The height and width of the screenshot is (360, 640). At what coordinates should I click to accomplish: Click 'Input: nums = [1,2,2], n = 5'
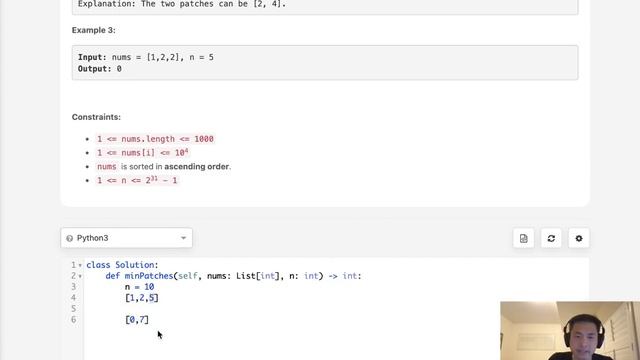146,57
